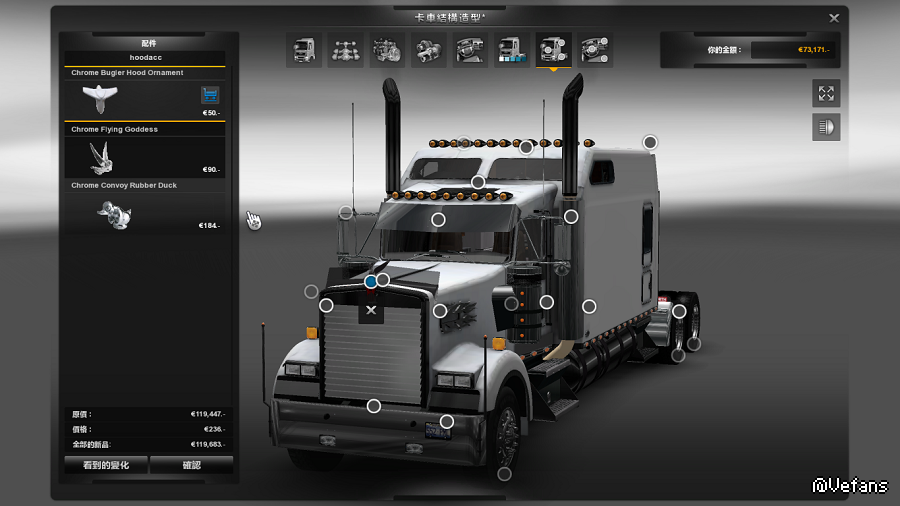Select the front bumper center slot marker
Screen dimensions: 900x506
tap(374, 406)
